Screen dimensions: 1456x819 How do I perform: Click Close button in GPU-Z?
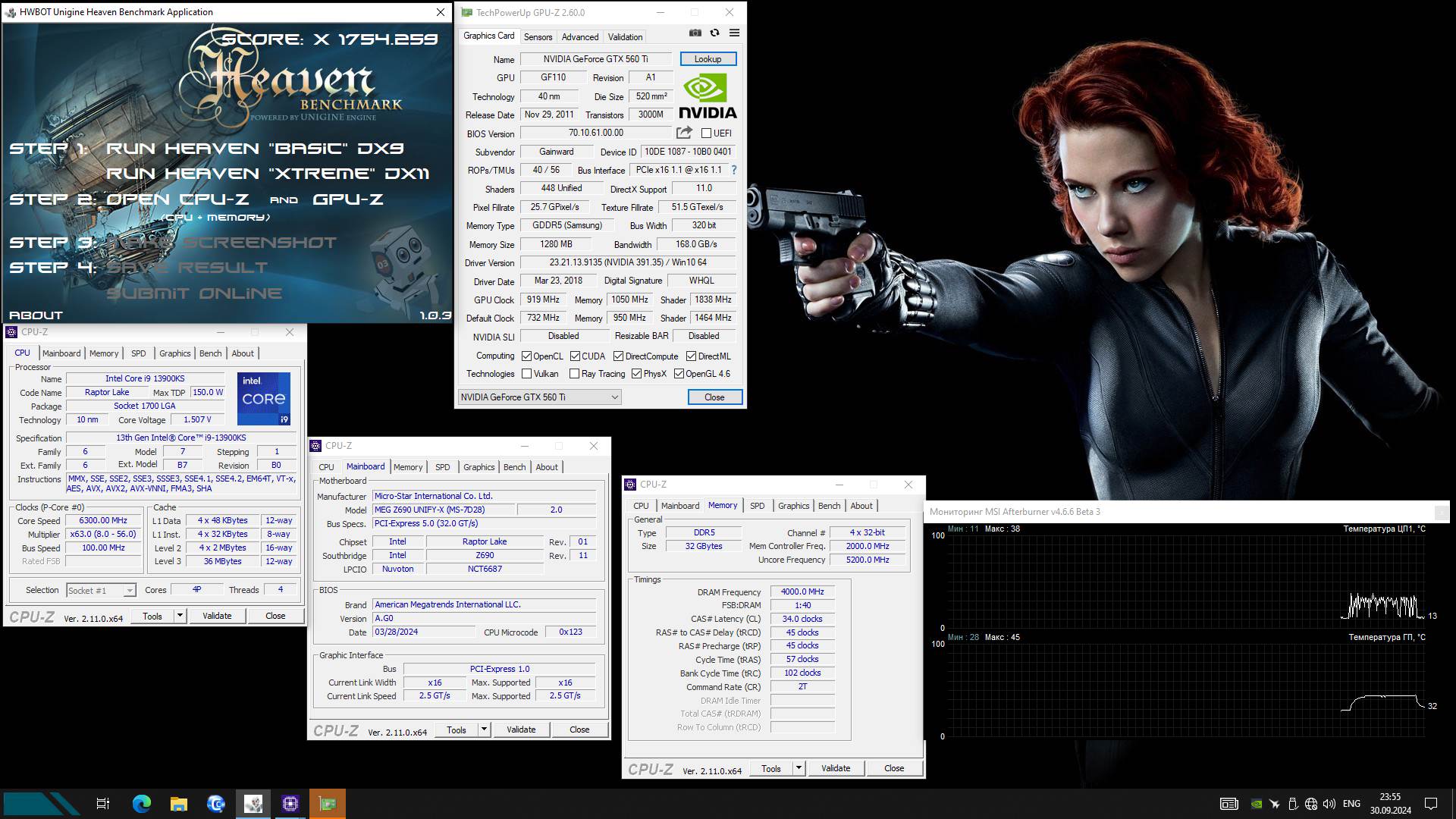(x=714, y=397)
